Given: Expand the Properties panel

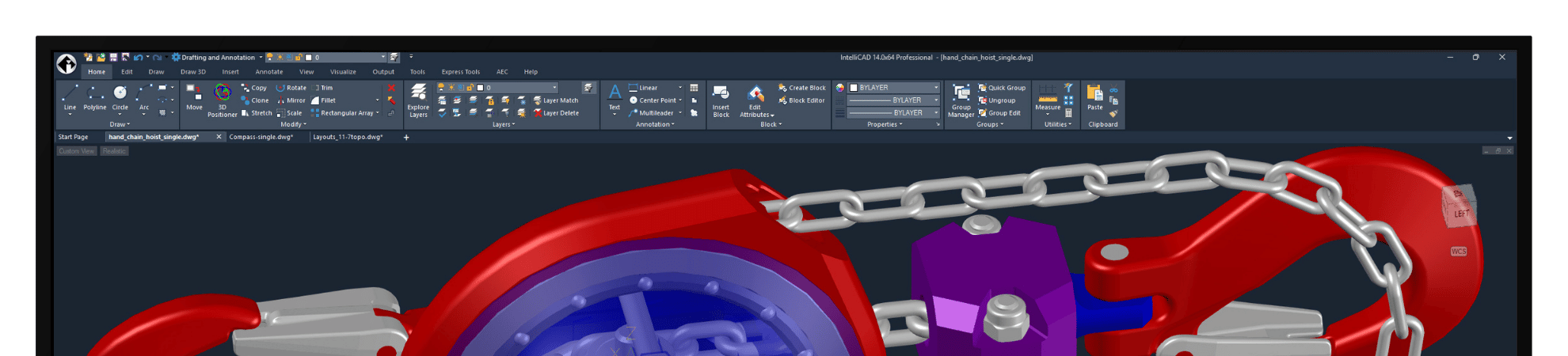Looking at the screenshot, I should [x=885, y=124].
